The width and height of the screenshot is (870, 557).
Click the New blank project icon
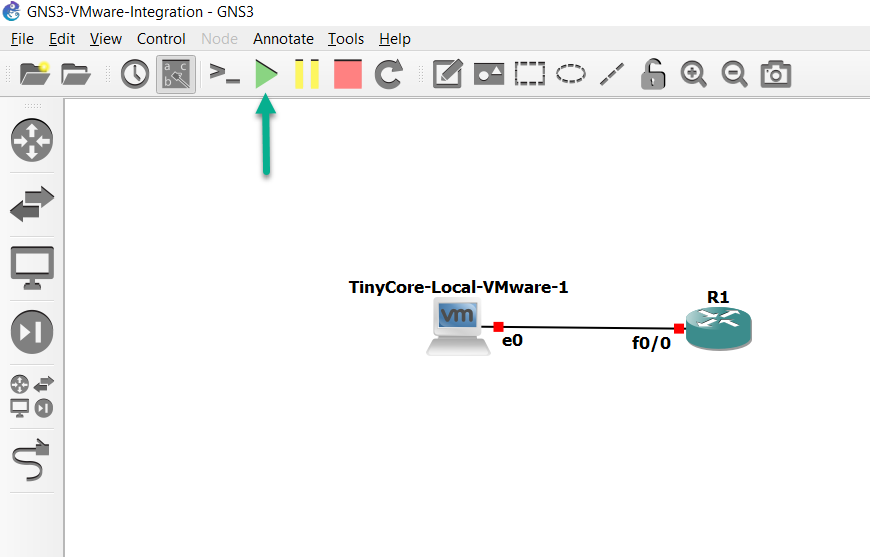click(34, 73)
